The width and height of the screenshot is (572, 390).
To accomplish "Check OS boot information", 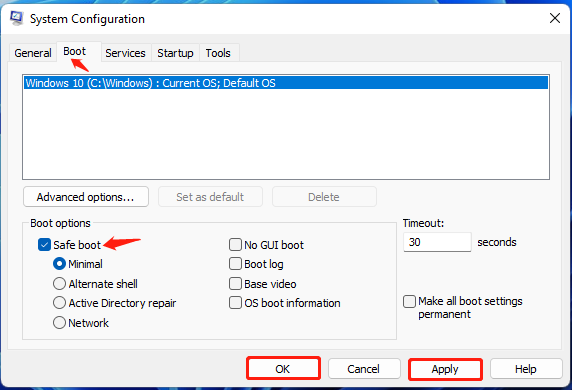I will point(235,303).
